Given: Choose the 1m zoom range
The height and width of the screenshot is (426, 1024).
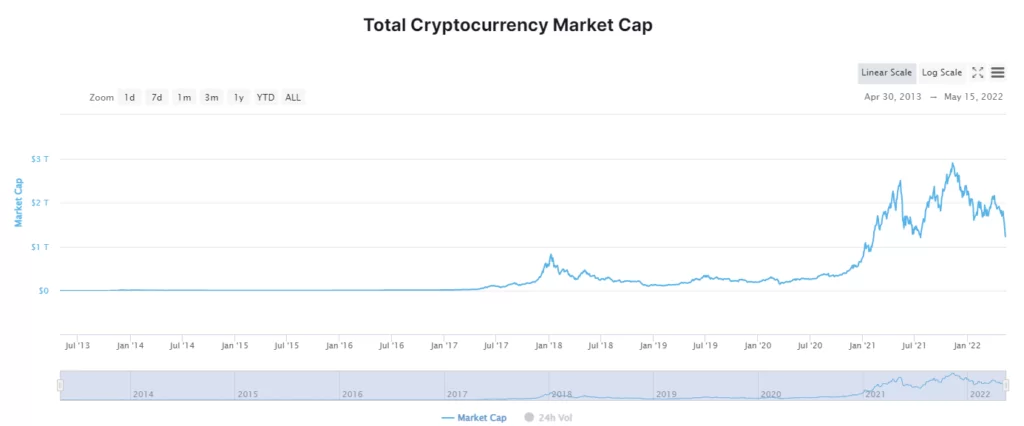Looking at the screenshot, I should [x=184, y=97].
